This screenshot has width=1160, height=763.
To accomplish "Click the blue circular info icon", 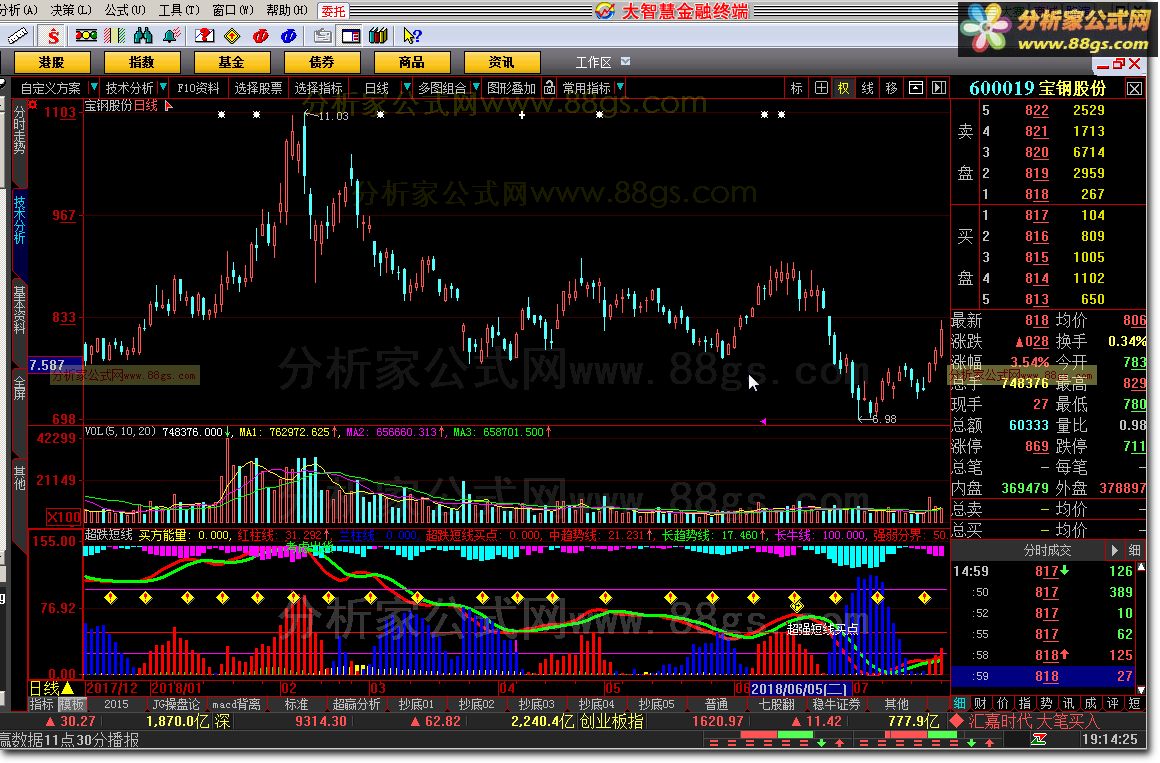I will pyautogui.click(x=289, y=35).
